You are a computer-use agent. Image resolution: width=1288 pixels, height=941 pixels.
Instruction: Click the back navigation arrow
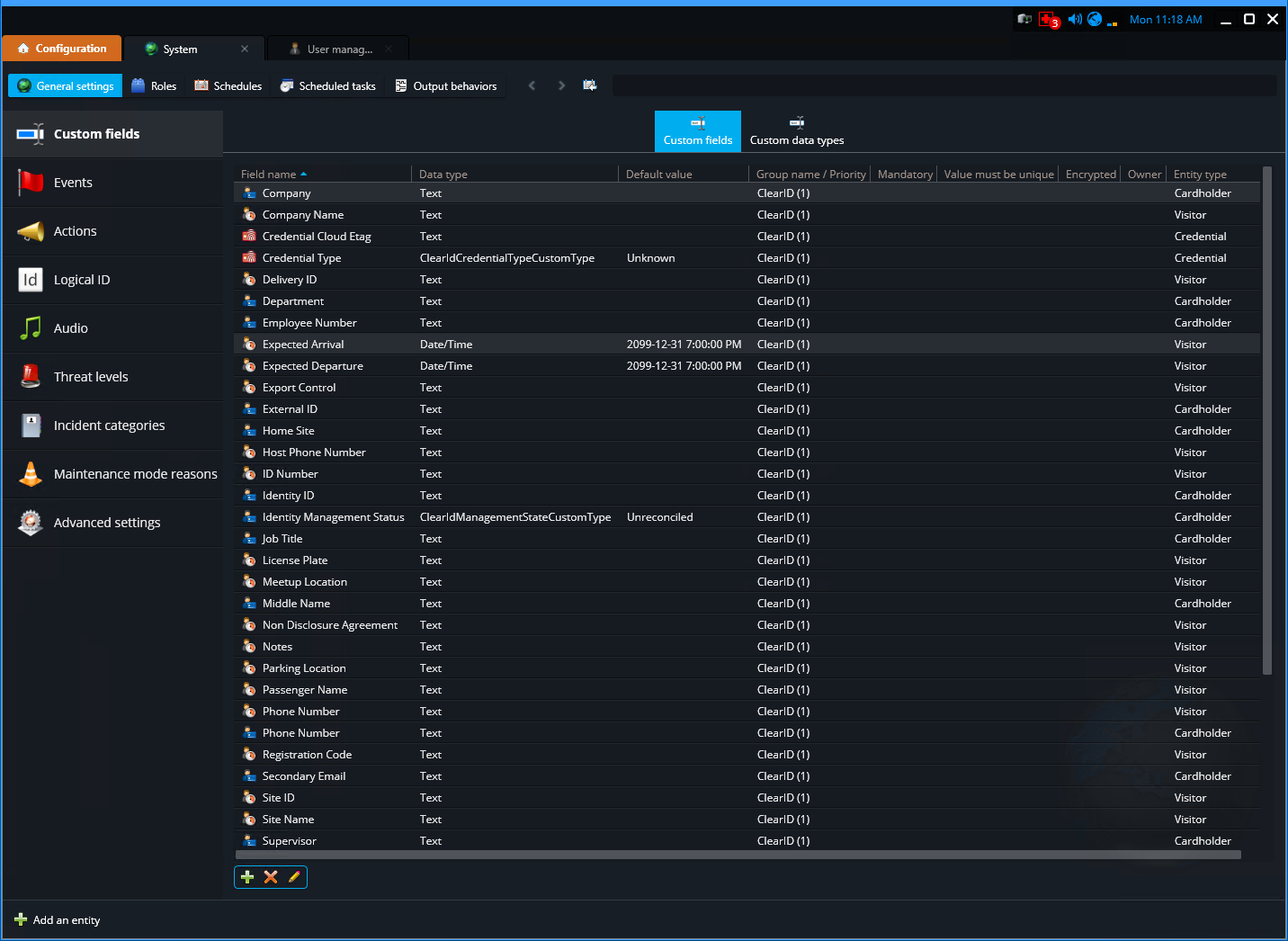(x=532, y=85)
